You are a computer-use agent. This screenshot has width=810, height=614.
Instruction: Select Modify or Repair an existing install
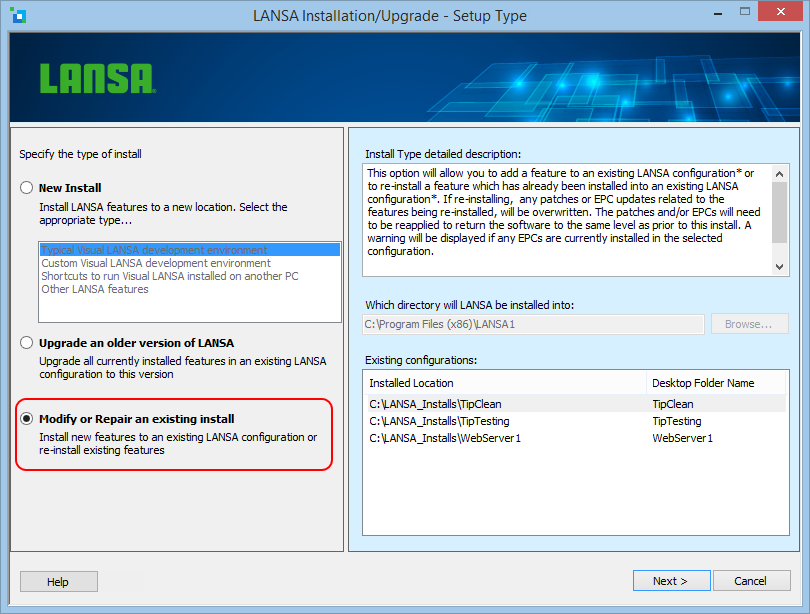(27, 418)
